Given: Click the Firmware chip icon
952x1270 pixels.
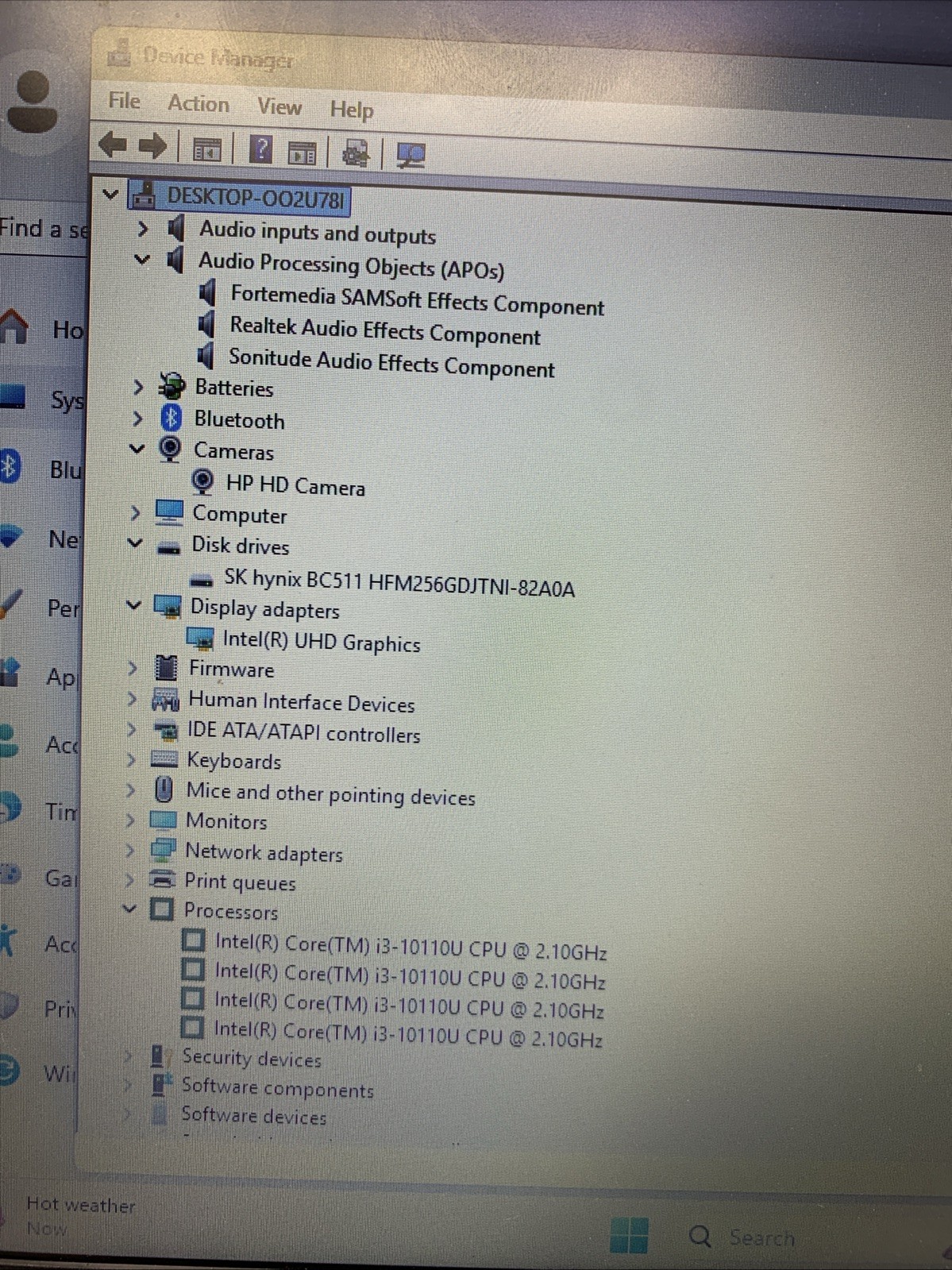Looking at the screenshot, I should (166, 668).
